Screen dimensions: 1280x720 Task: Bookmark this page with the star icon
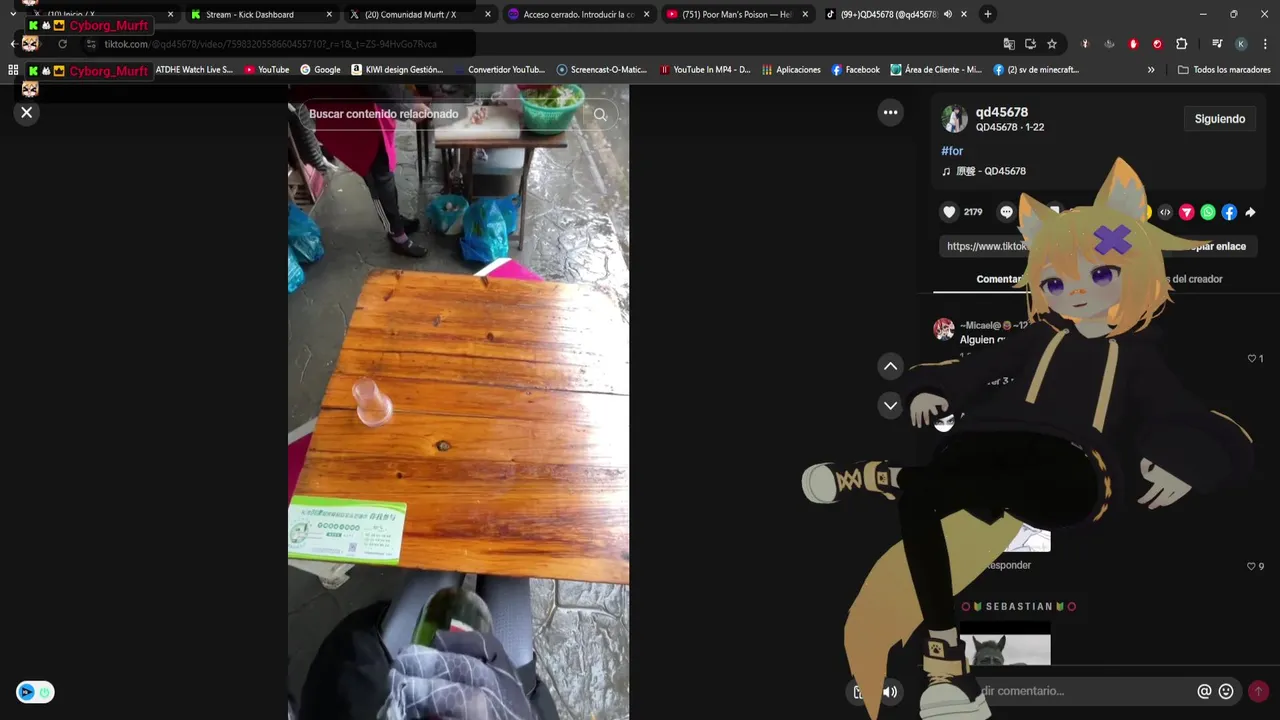pyautogui.click(x=1052, y=44)
